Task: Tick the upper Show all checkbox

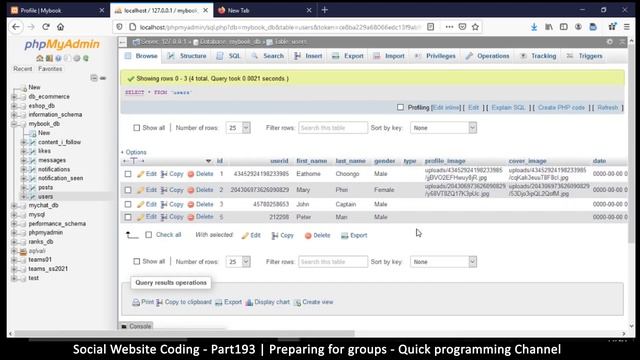Action: (137, 128)
